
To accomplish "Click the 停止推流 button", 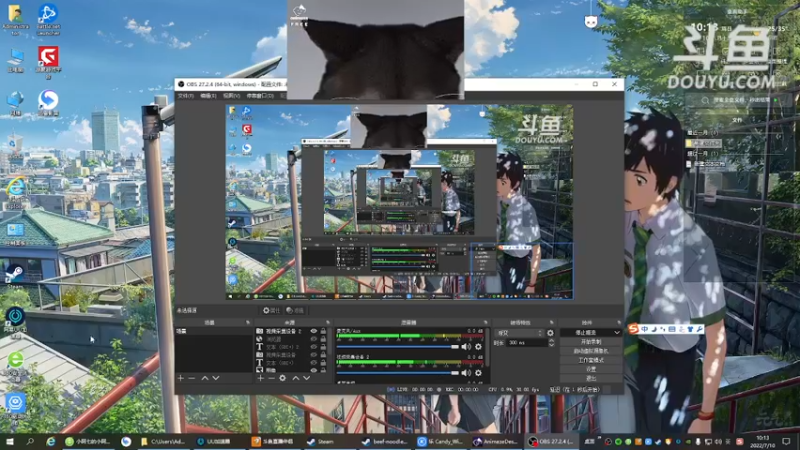I will [586, 333].
